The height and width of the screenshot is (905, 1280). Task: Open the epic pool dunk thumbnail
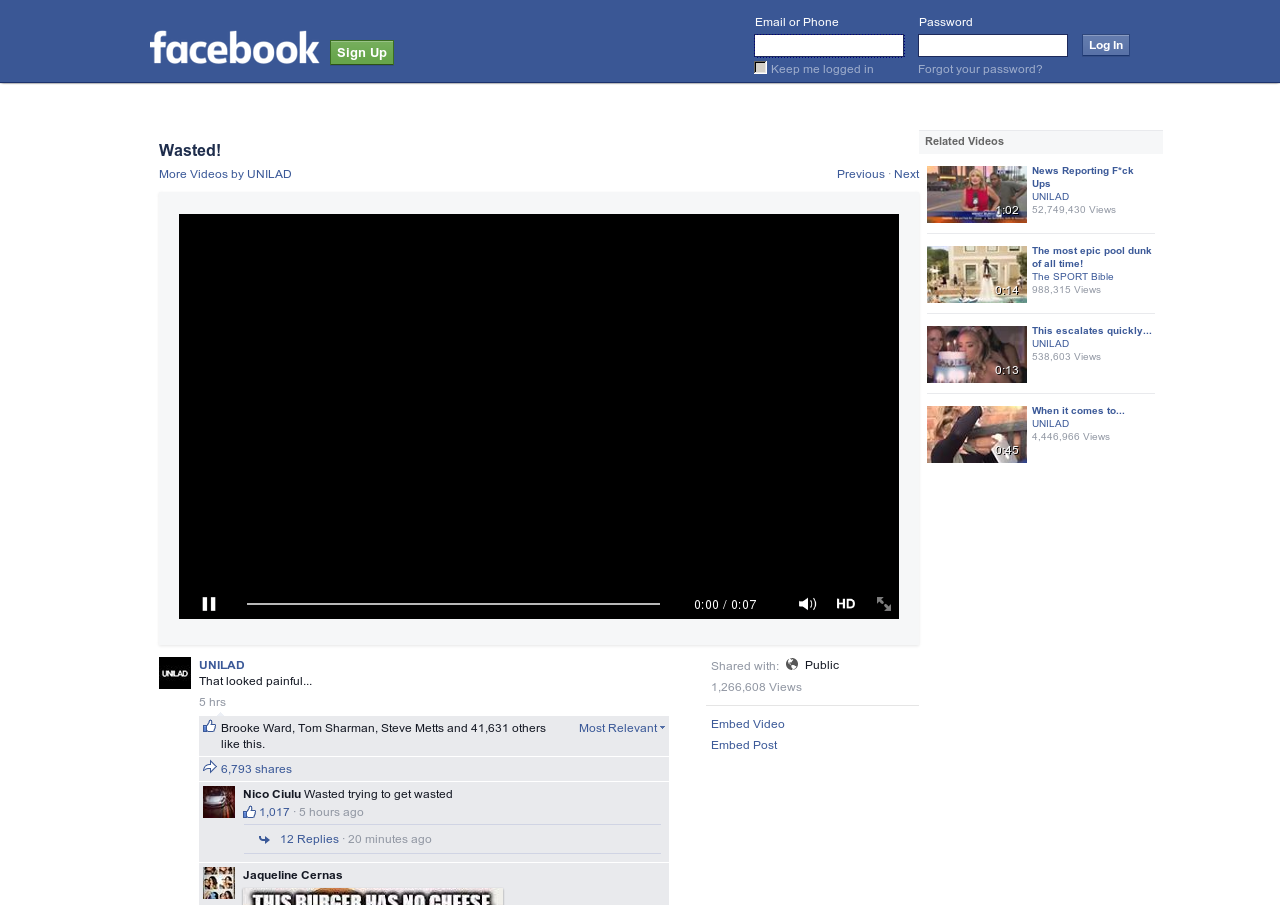point(977,274)
